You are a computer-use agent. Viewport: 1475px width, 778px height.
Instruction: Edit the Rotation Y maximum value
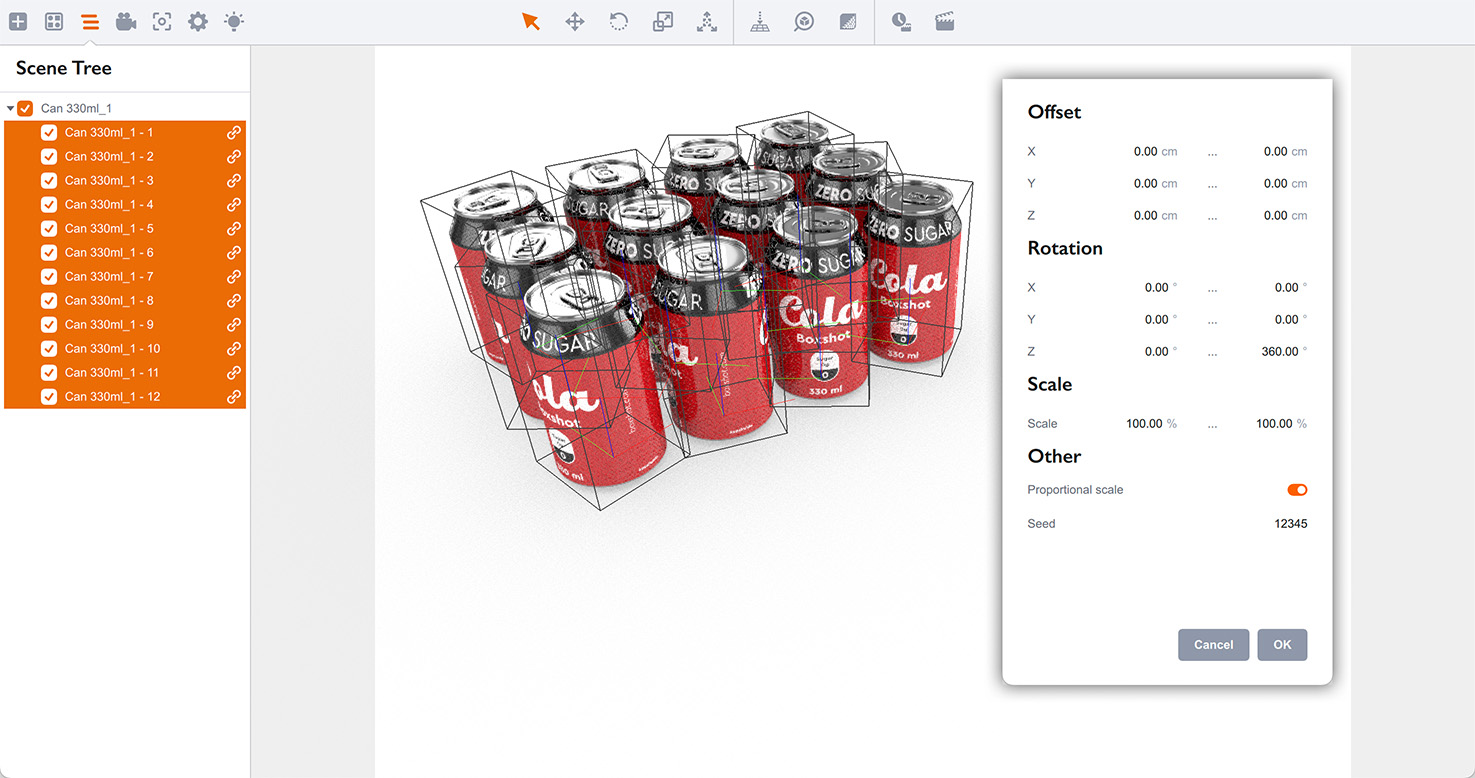[x=1286, y=320]
